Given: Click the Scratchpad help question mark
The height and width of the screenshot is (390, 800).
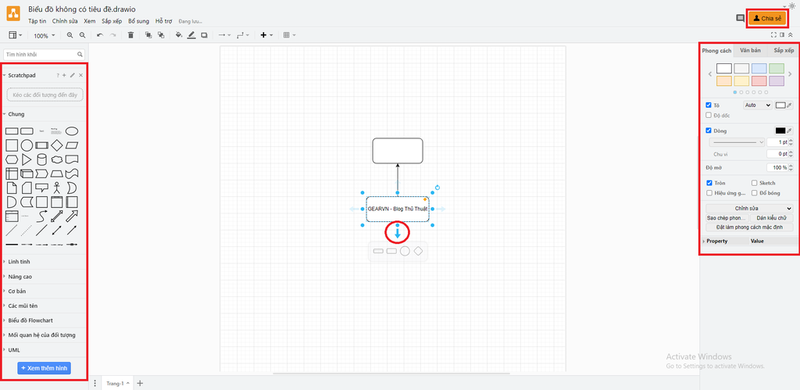Looking at the screenshot, I should (58, 75).
